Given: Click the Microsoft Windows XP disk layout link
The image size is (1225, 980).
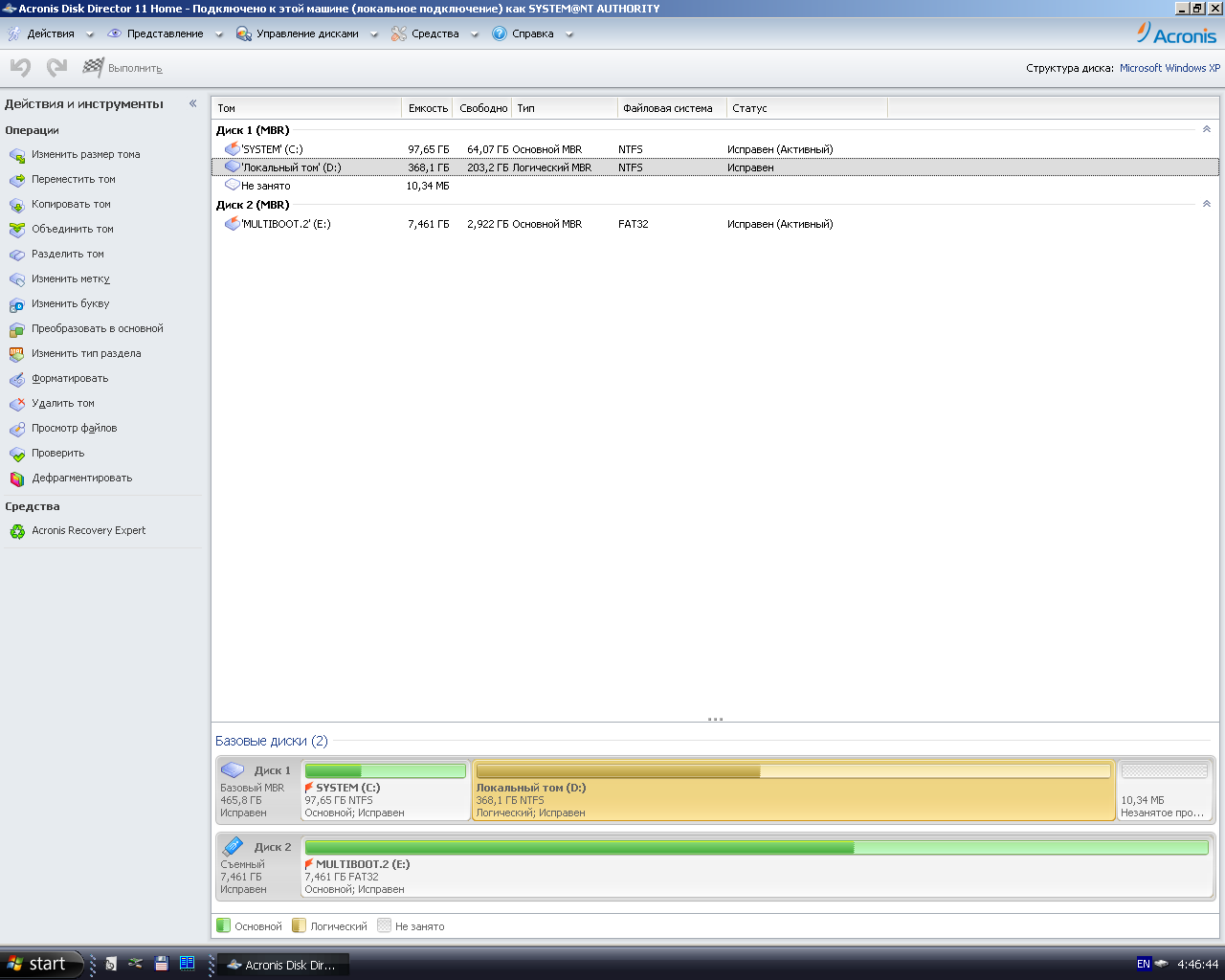Looking at the screenshot, I should click(1169, 68).
